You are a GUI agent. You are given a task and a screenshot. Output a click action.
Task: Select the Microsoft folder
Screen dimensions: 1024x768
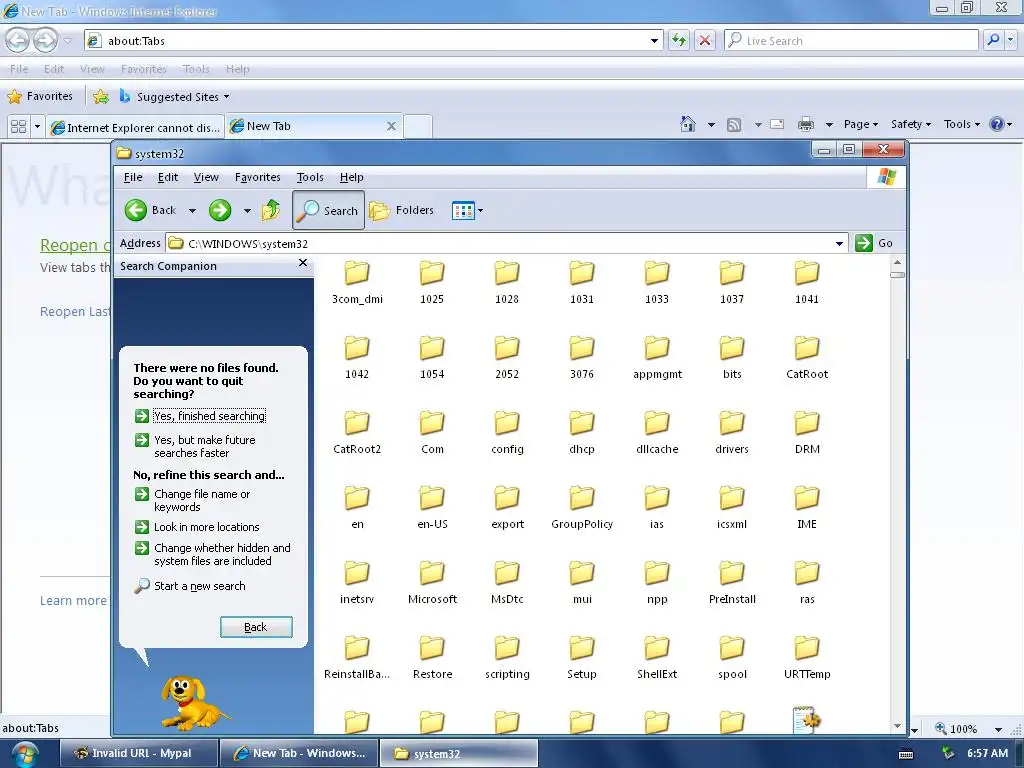[432, 582]
